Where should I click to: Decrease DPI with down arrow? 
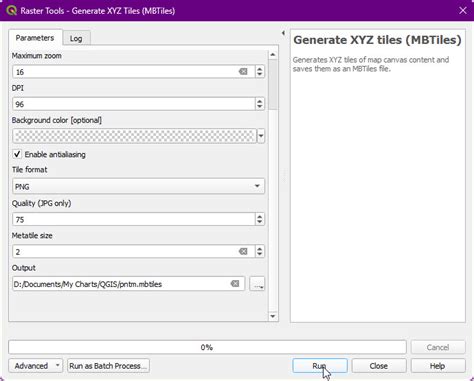(260, 107)
